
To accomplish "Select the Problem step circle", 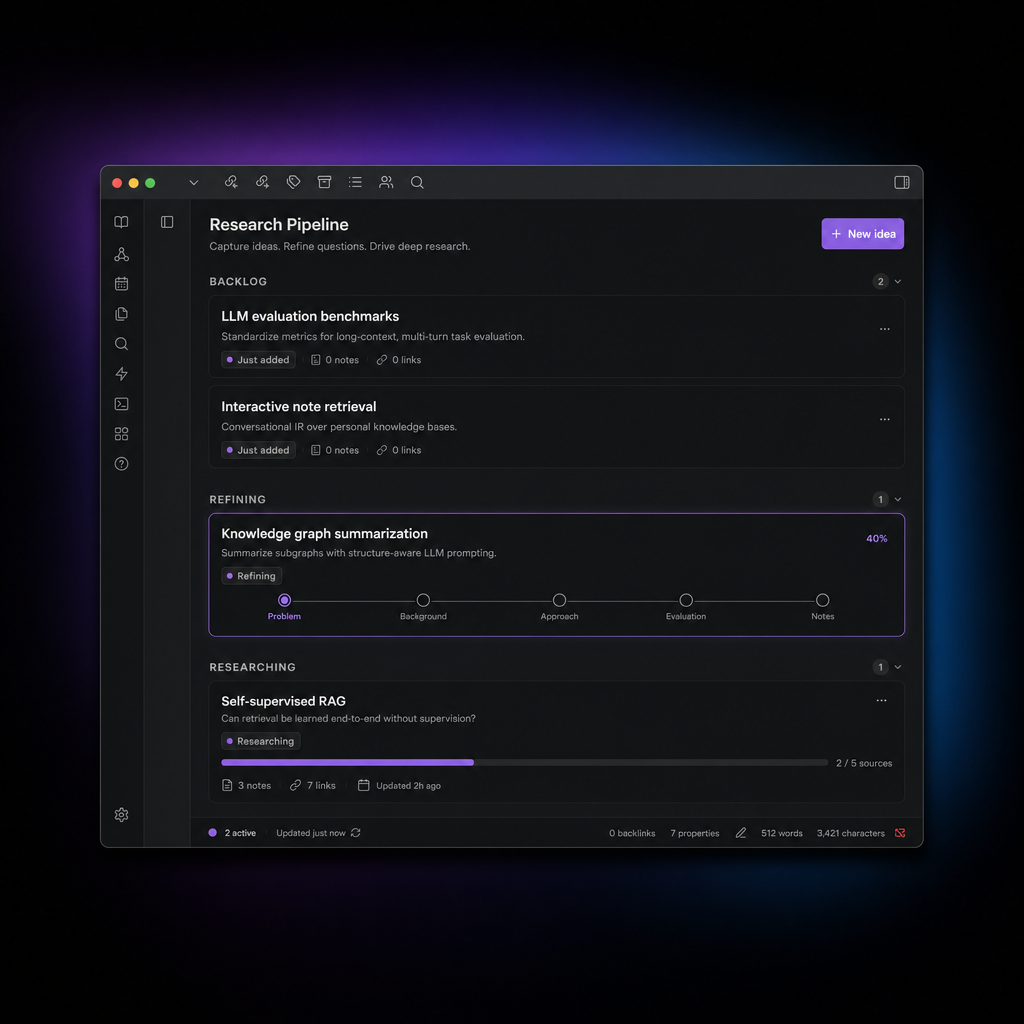I will click(x=284, y=600).
